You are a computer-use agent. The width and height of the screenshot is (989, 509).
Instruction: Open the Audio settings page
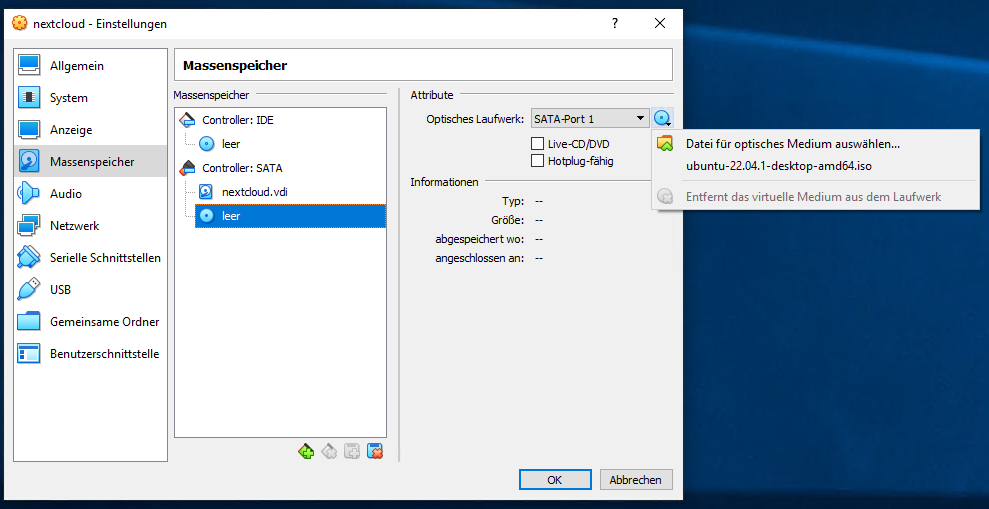(x=90, y=194)
